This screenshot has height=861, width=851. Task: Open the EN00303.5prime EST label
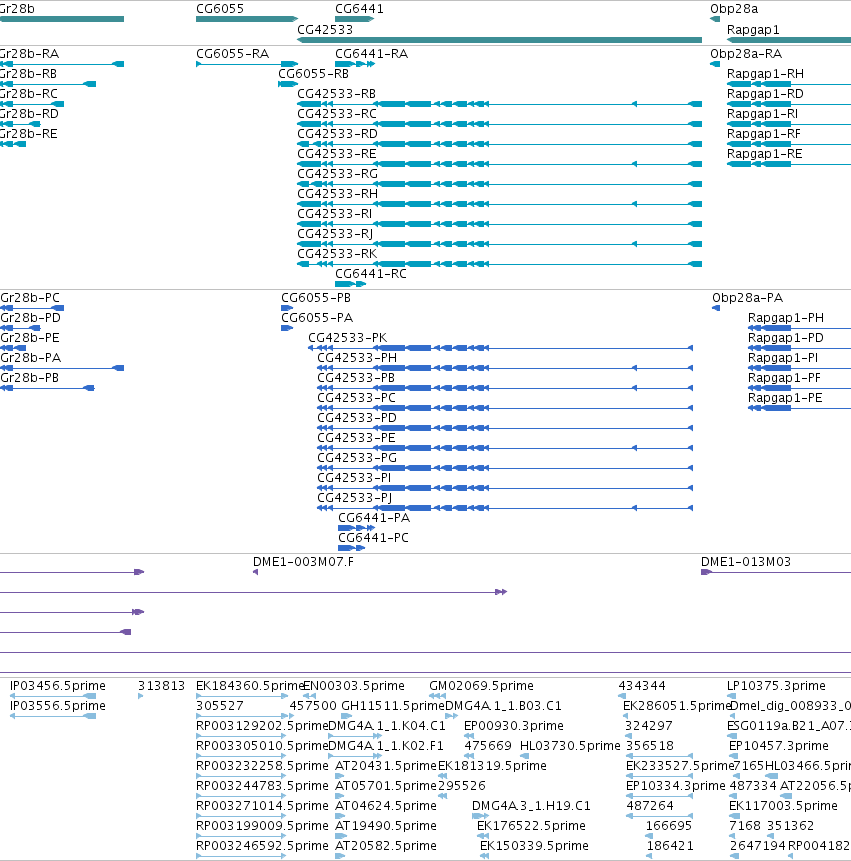[x=354, y=686]
